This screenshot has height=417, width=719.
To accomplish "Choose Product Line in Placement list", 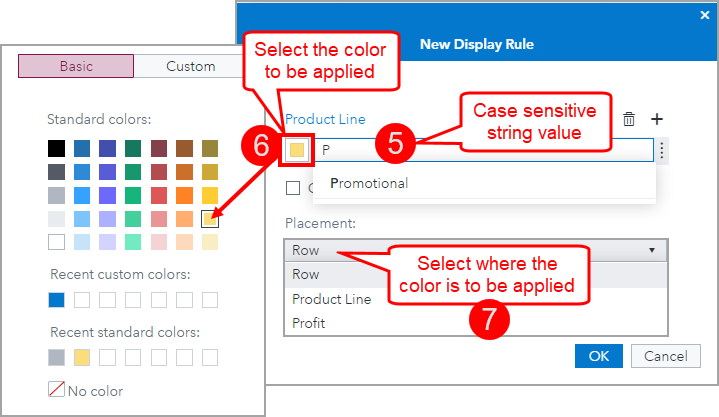I will [x=332, y=299].
